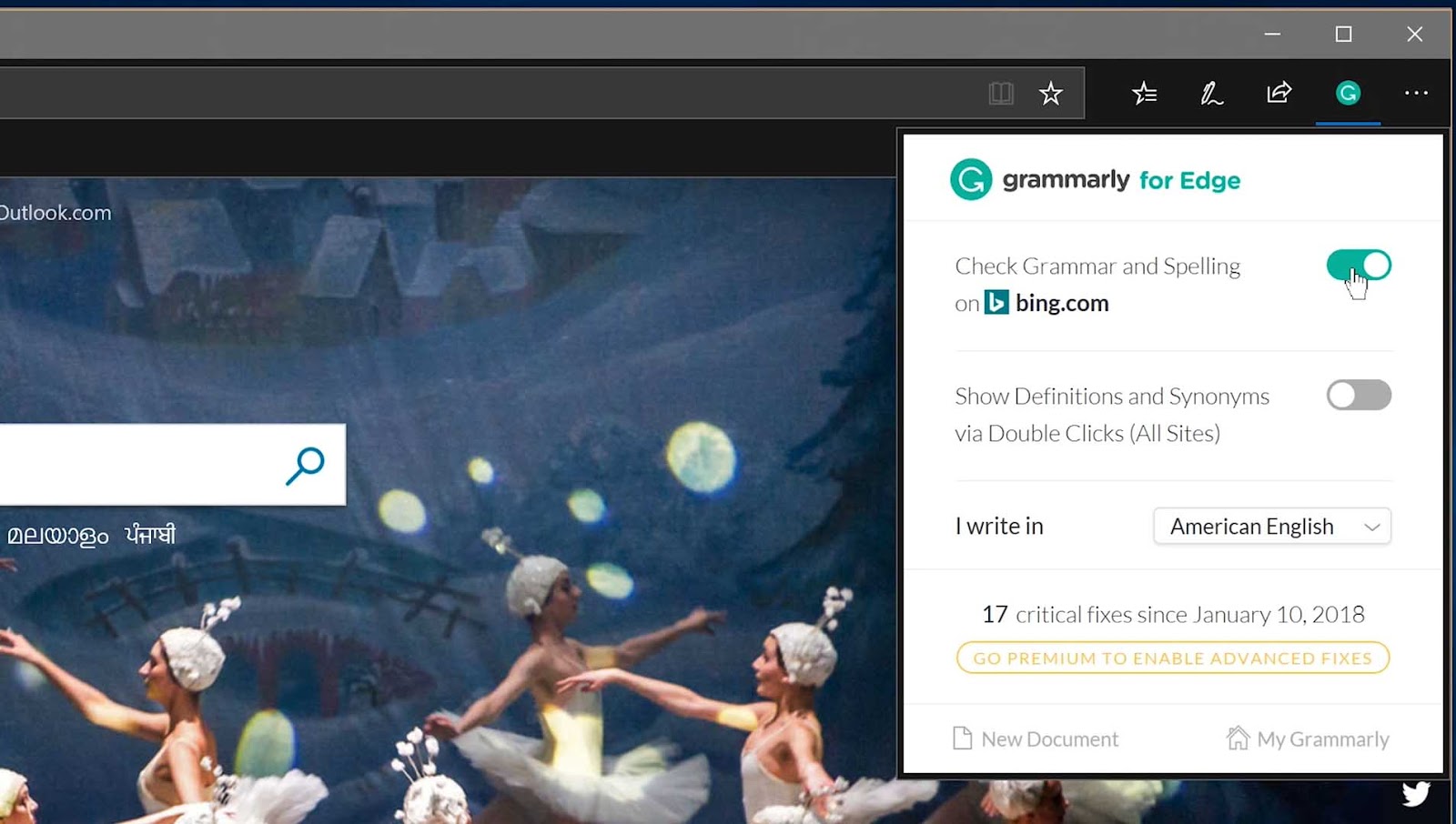Open the Grammarly extension icon in toolbar
The height and width of the screenshot is (824, 1456).
point(1348,93)
